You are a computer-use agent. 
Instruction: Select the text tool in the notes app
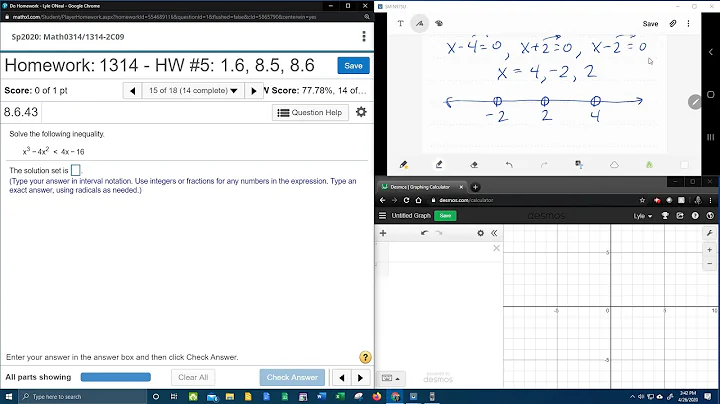[x=400, y=23]
